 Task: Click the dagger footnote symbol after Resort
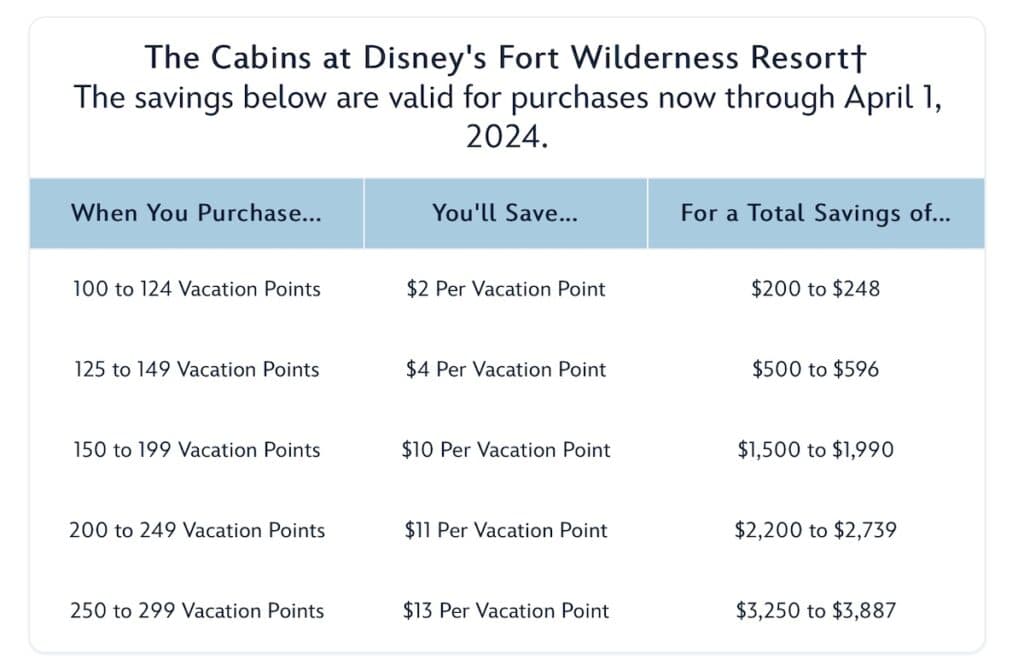pyautogui.click(x=859, y=57)
